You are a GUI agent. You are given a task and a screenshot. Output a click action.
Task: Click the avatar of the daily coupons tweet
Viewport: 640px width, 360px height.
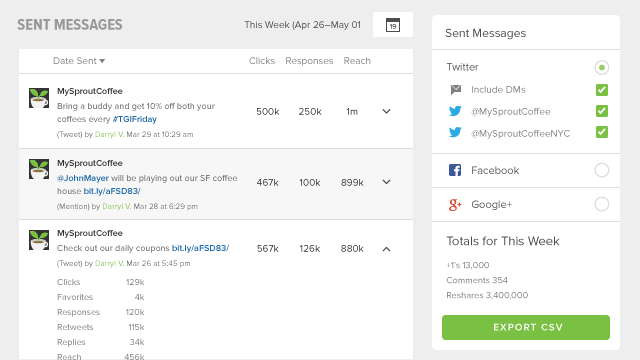(x=39, y=240)
